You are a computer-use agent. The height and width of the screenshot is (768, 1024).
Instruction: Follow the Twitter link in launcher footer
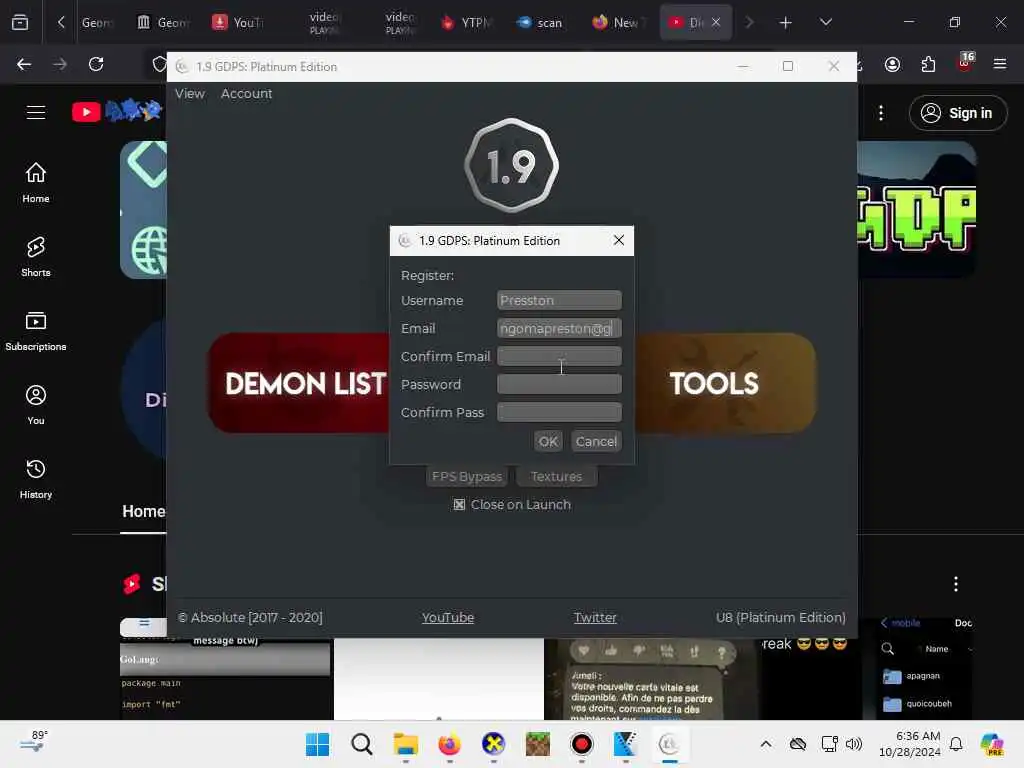click(x=594, y=617)
